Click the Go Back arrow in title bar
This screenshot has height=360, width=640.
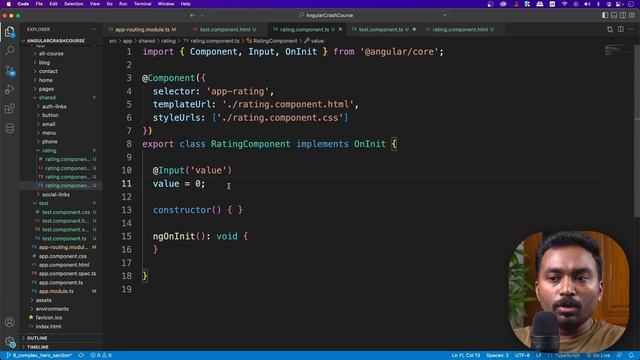[x=192, y=15]
